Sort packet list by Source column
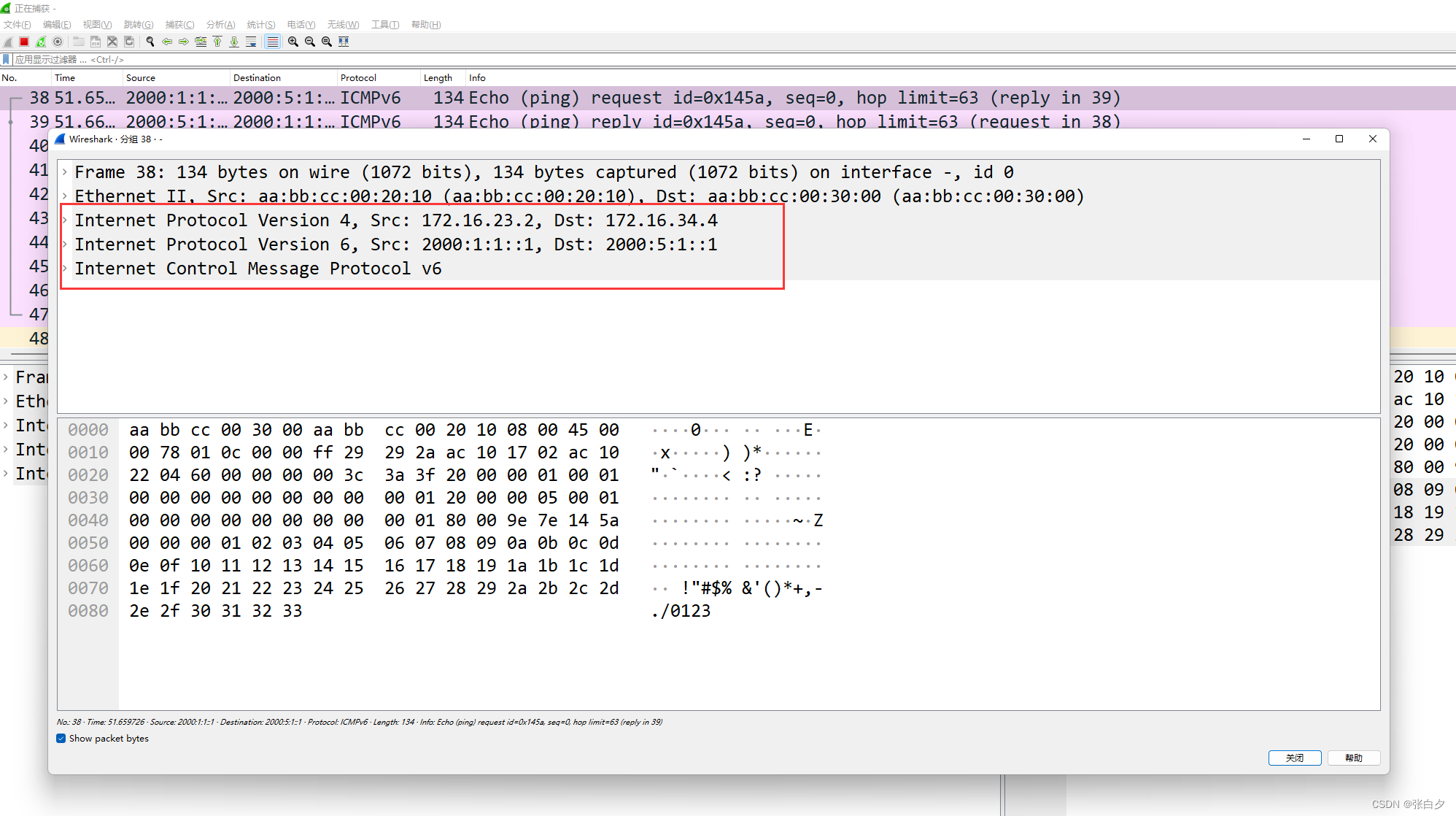 click(x=177, y=77)
